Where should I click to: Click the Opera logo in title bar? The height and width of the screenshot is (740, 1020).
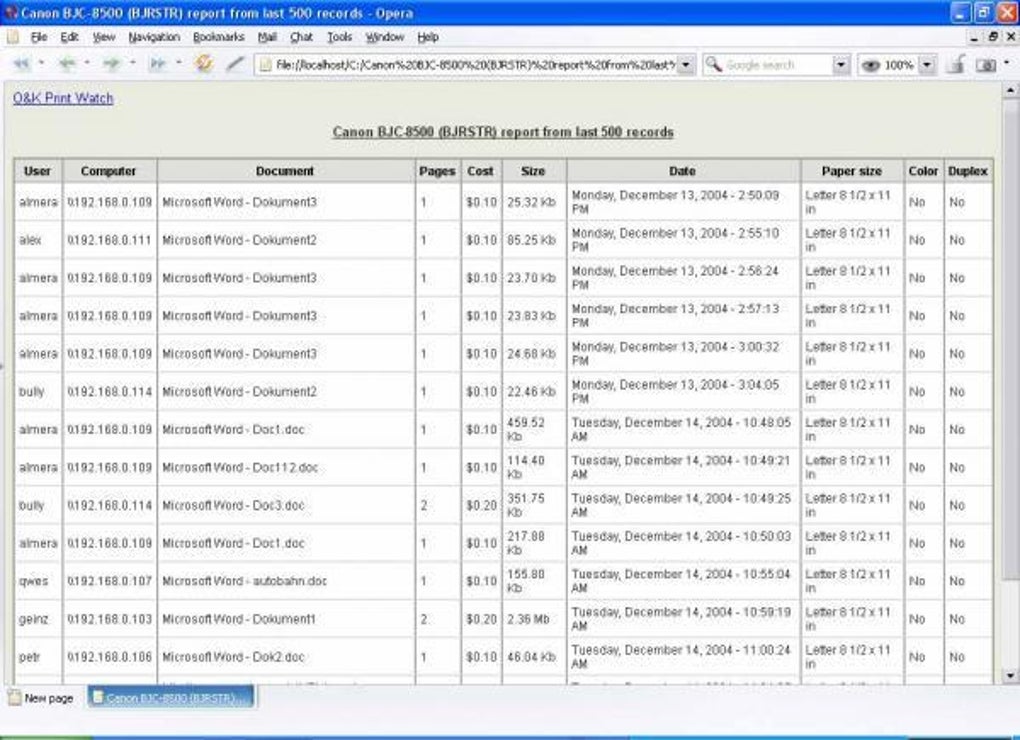pos(10,13)
